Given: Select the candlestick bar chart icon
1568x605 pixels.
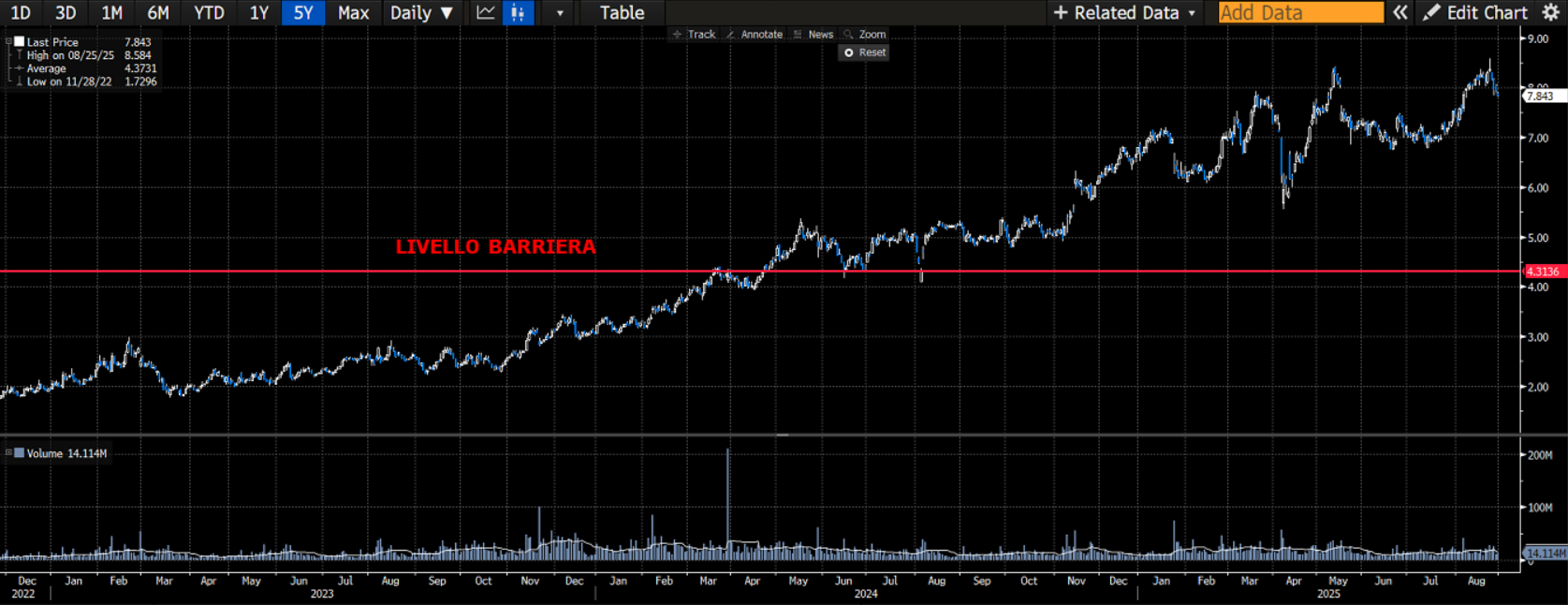Looking at the screenshot, I should [518, 13].
